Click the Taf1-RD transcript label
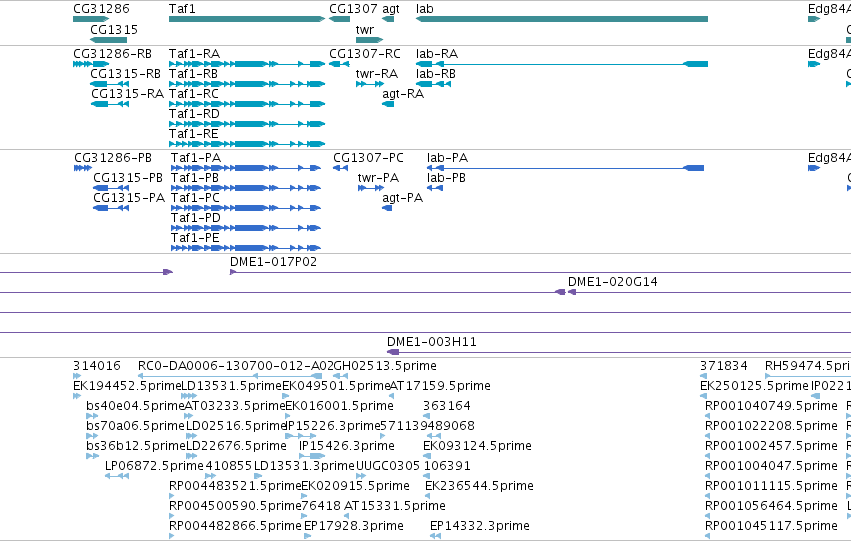The width and height of the screenshot is (851, 541). pos(194,114)
